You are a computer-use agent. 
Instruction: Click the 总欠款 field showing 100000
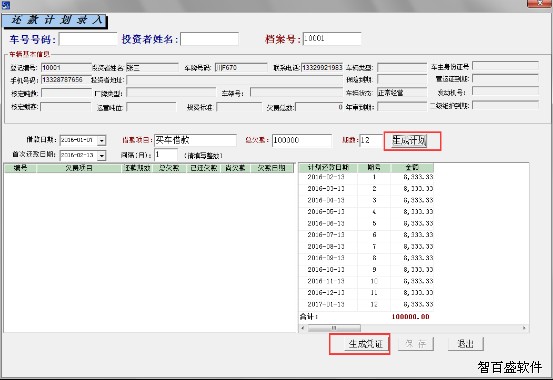click(302, 140)
